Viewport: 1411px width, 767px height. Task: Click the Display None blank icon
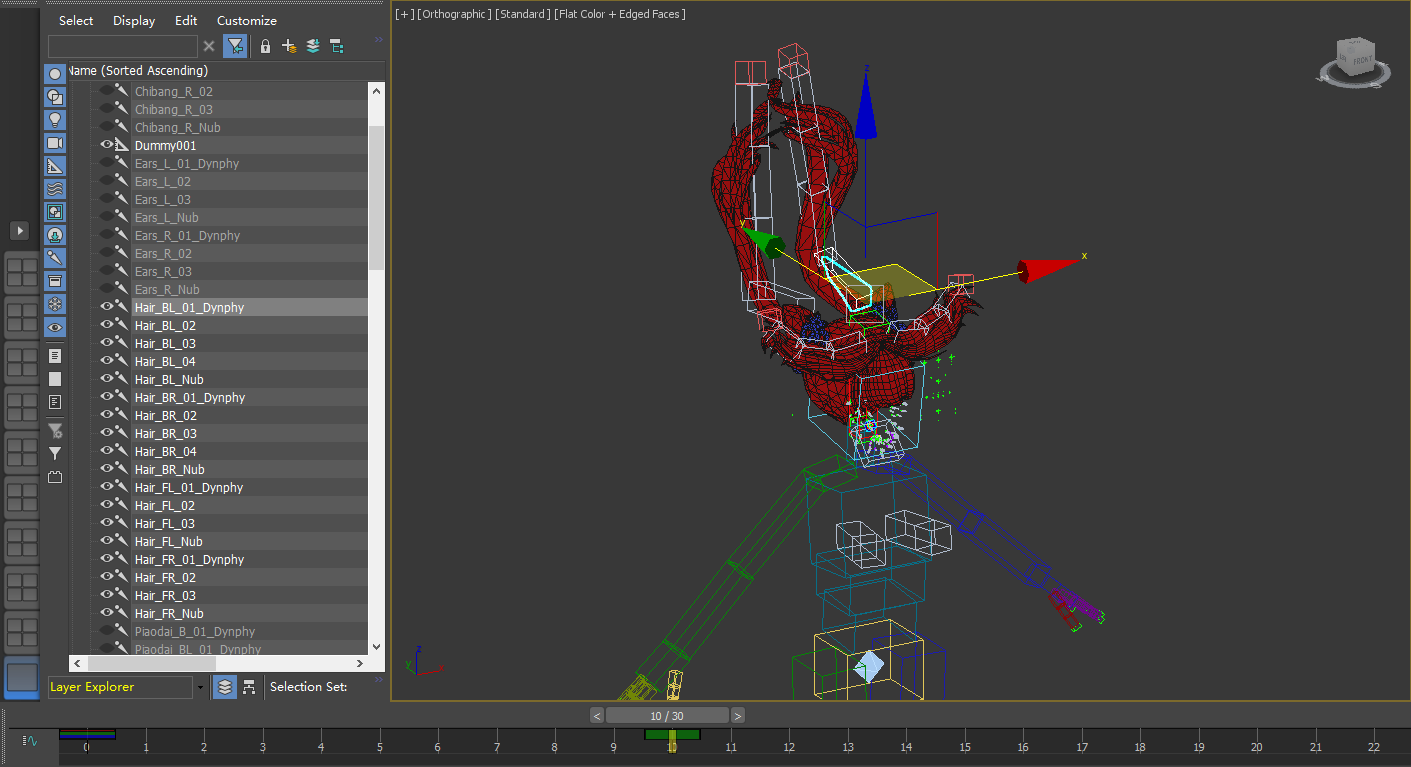55,379
